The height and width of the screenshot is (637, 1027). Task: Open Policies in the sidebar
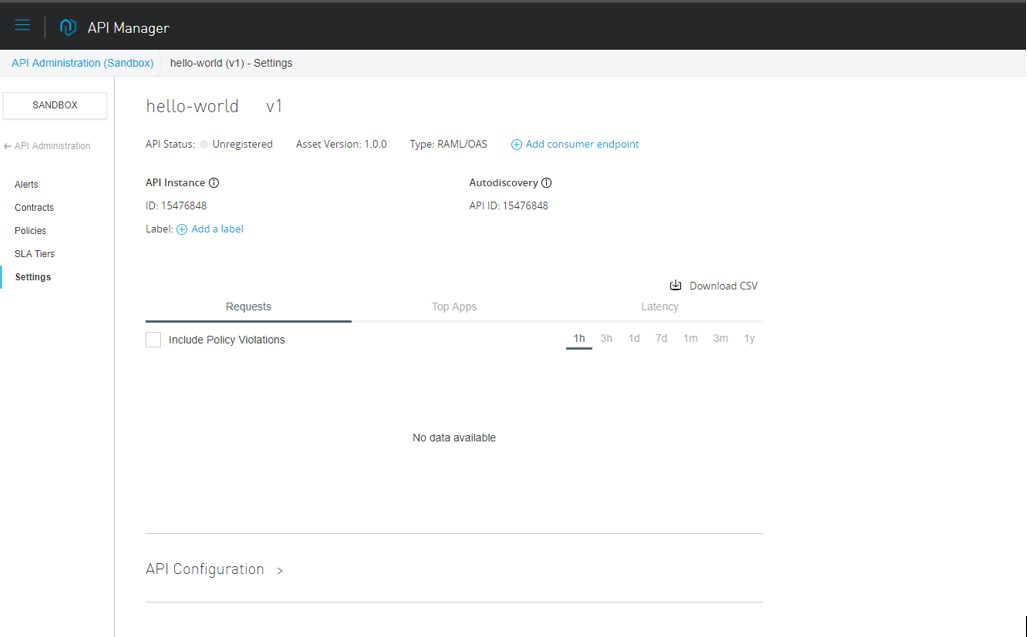coord(30,230)
